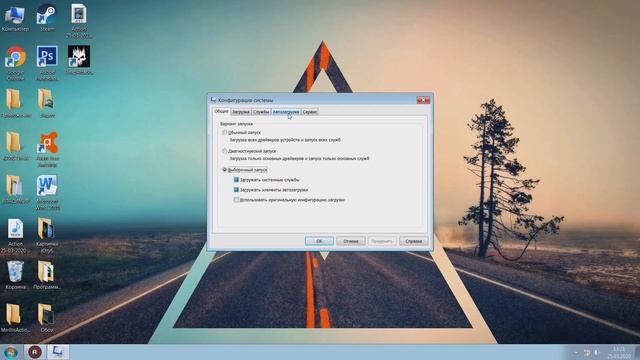Select the Диагностический запуск radio button
The image size is (640, 360).
click(224, 151)
